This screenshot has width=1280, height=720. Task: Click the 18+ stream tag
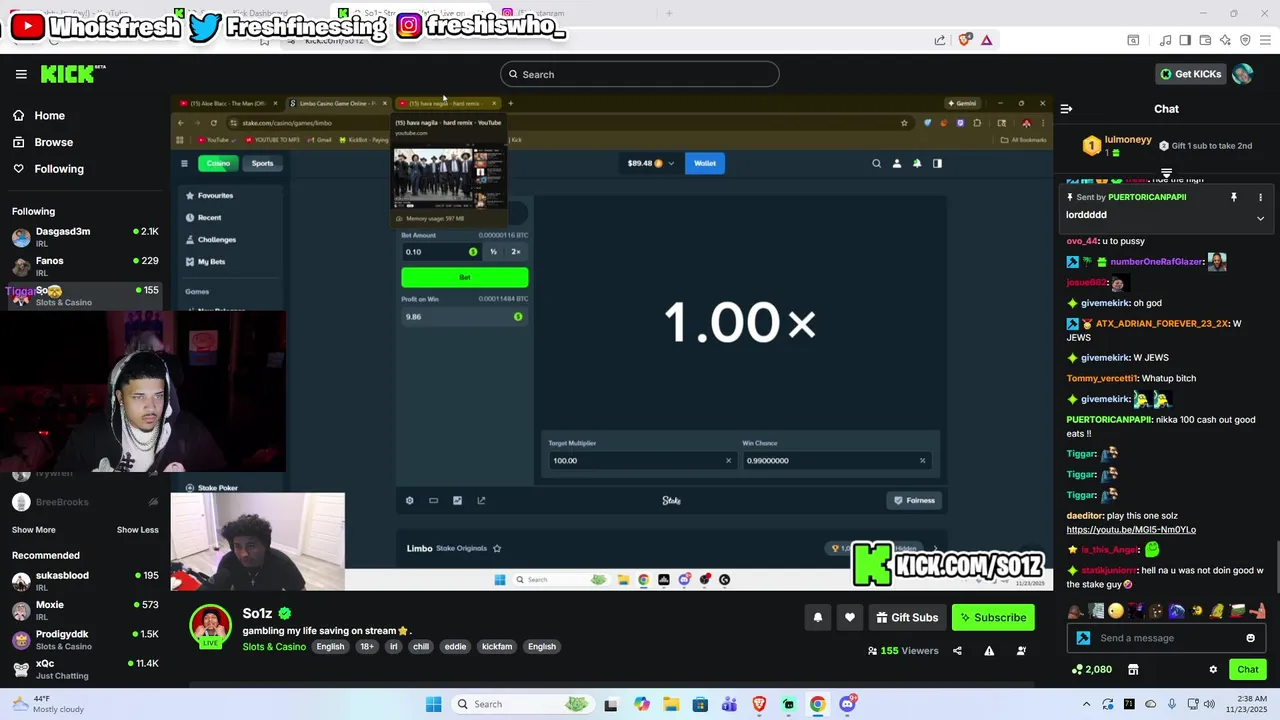click(367, 647)
